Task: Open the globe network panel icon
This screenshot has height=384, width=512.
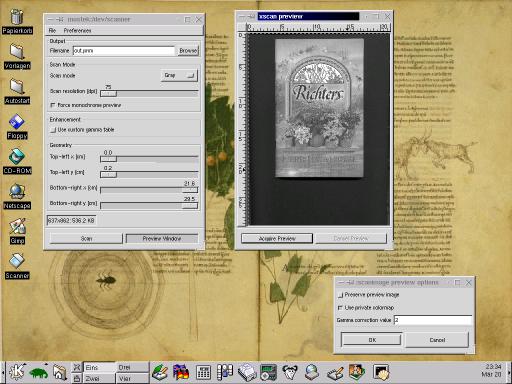Action: tap(312, 372)
